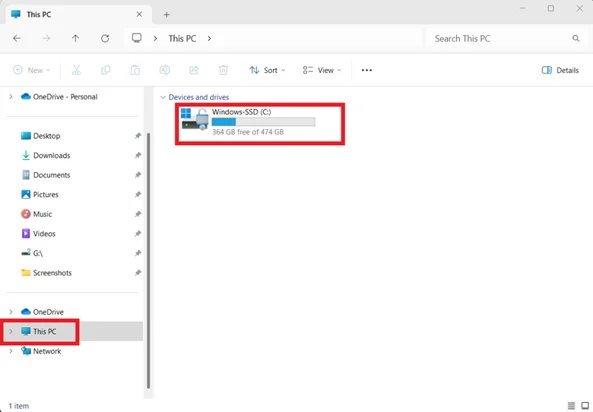Switch to large thumbnails view in status bar
Viewport: 593px width, 412px height.
[585, 406]
